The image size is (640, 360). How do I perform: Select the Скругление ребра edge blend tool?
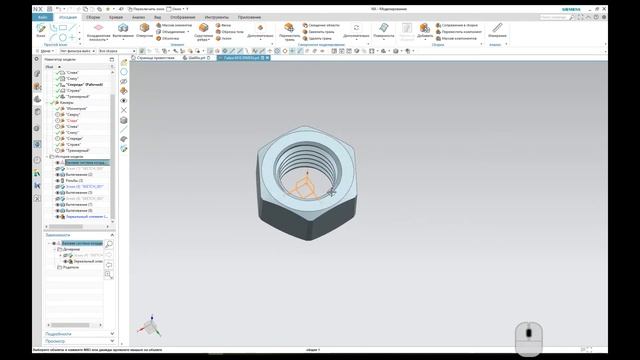pyautogui.click(x=203, y=32)
